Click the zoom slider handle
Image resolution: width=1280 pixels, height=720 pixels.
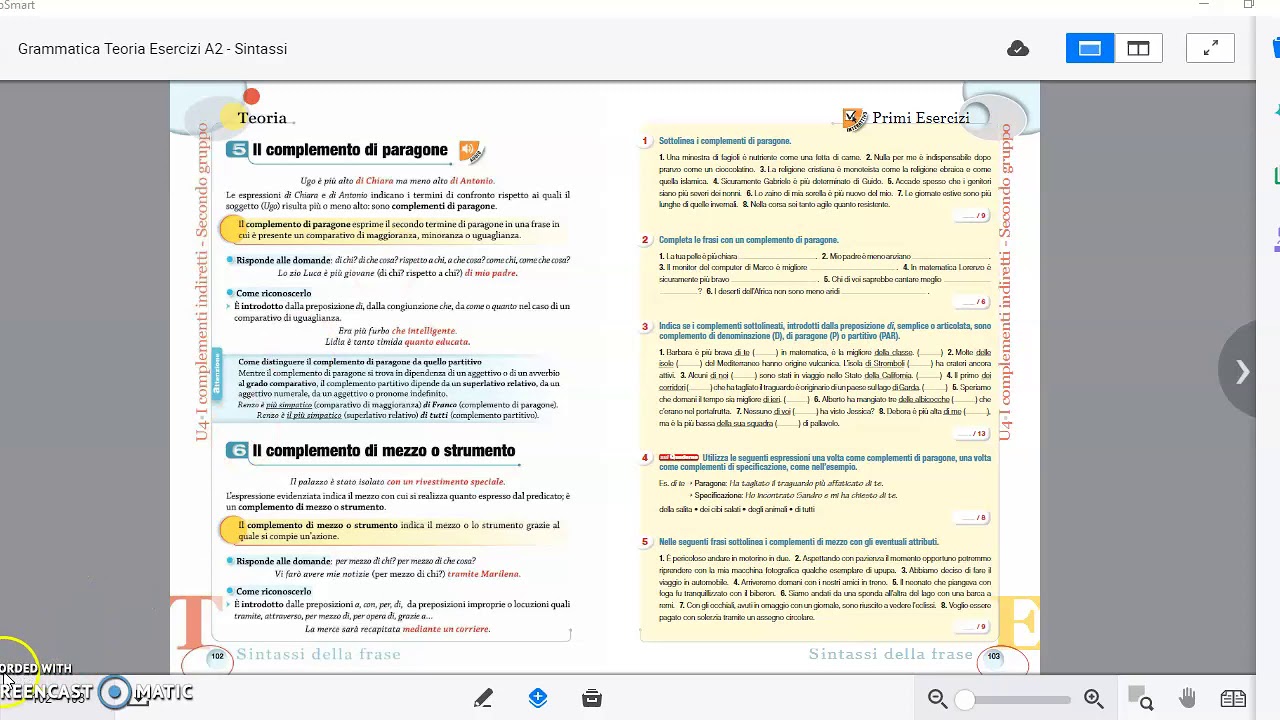click(965, 700)
